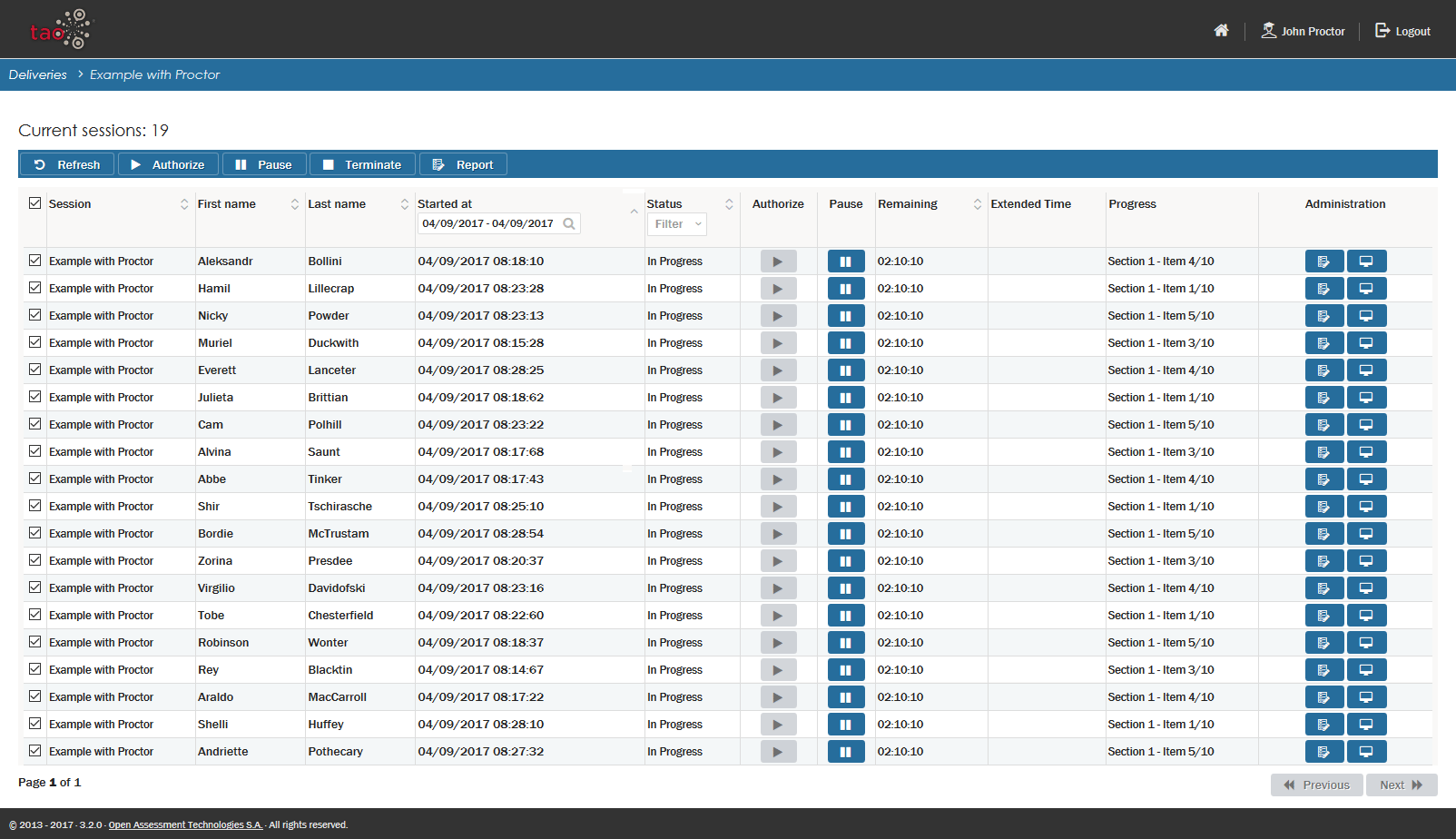
Task: Pause Zorina Presdee's session
Action: (846, 561)
